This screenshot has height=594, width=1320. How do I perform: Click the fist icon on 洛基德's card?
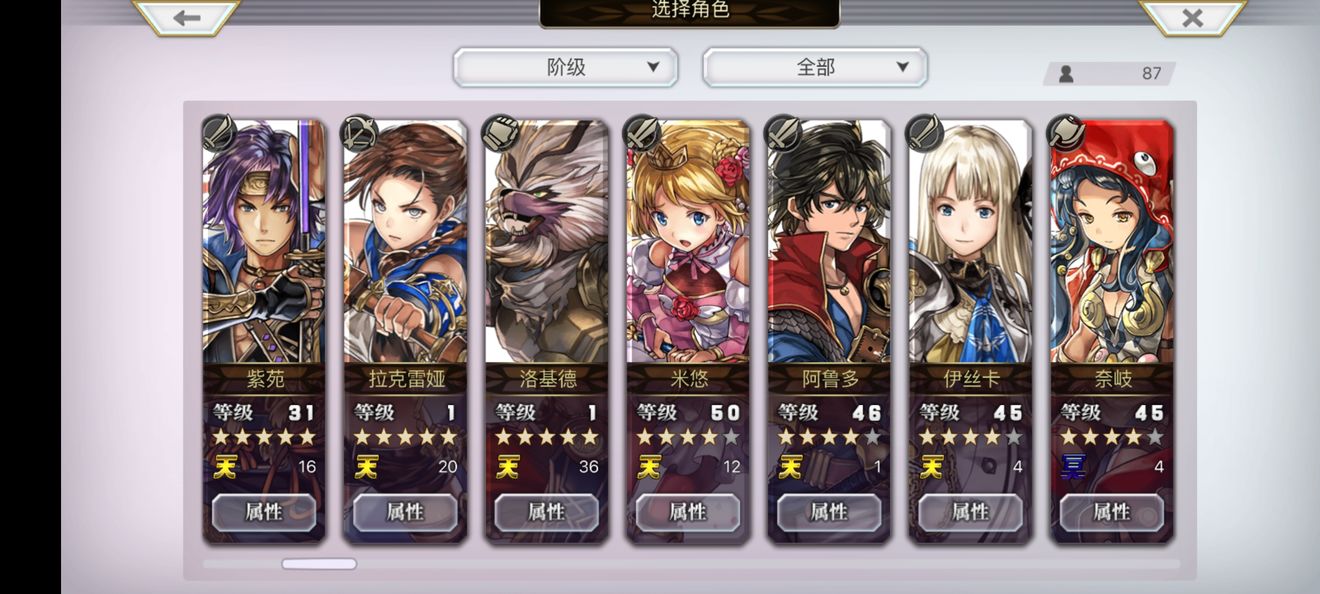click(500, 133)
